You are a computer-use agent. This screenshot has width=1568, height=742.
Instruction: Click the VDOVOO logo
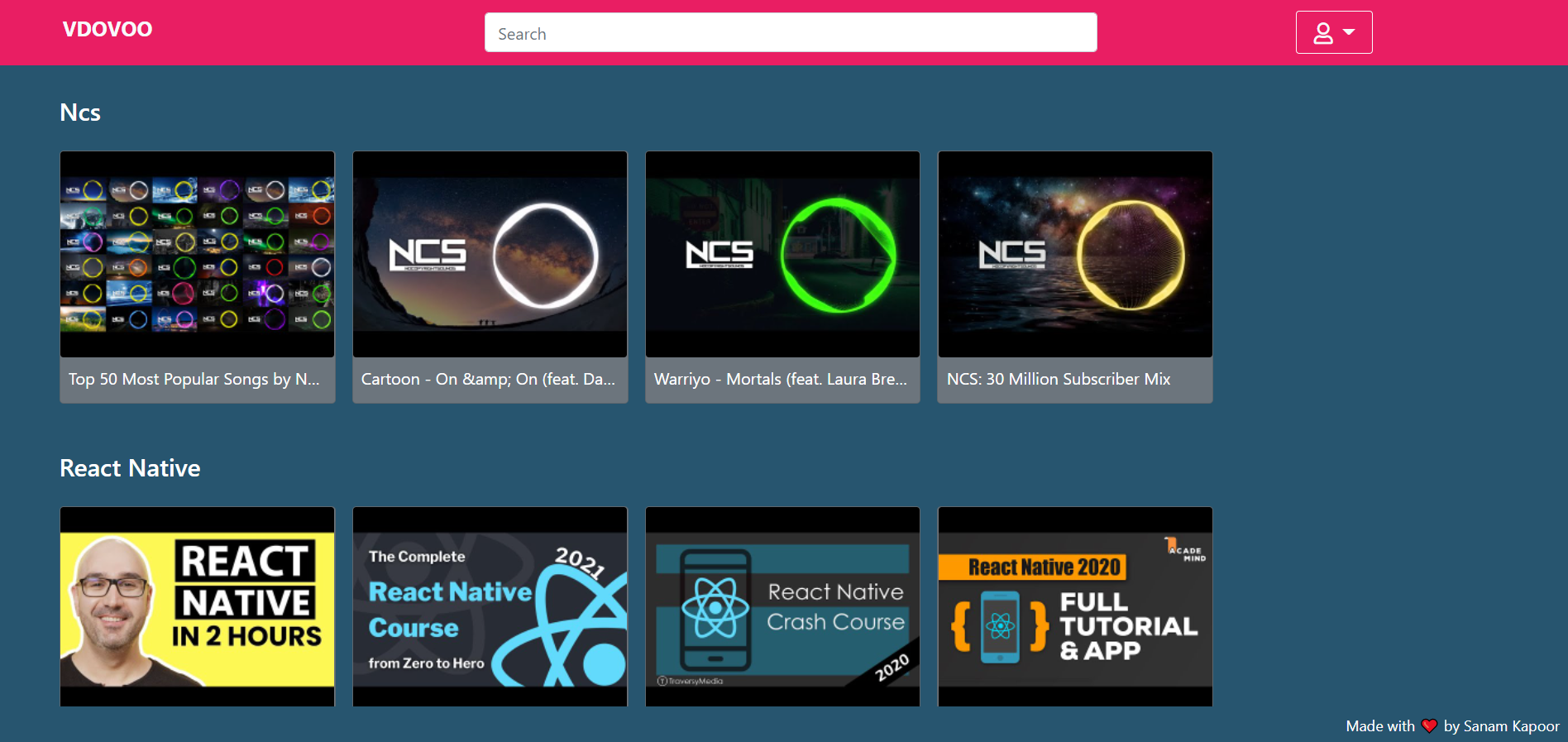pyautogui.click(x=108, y=30)
